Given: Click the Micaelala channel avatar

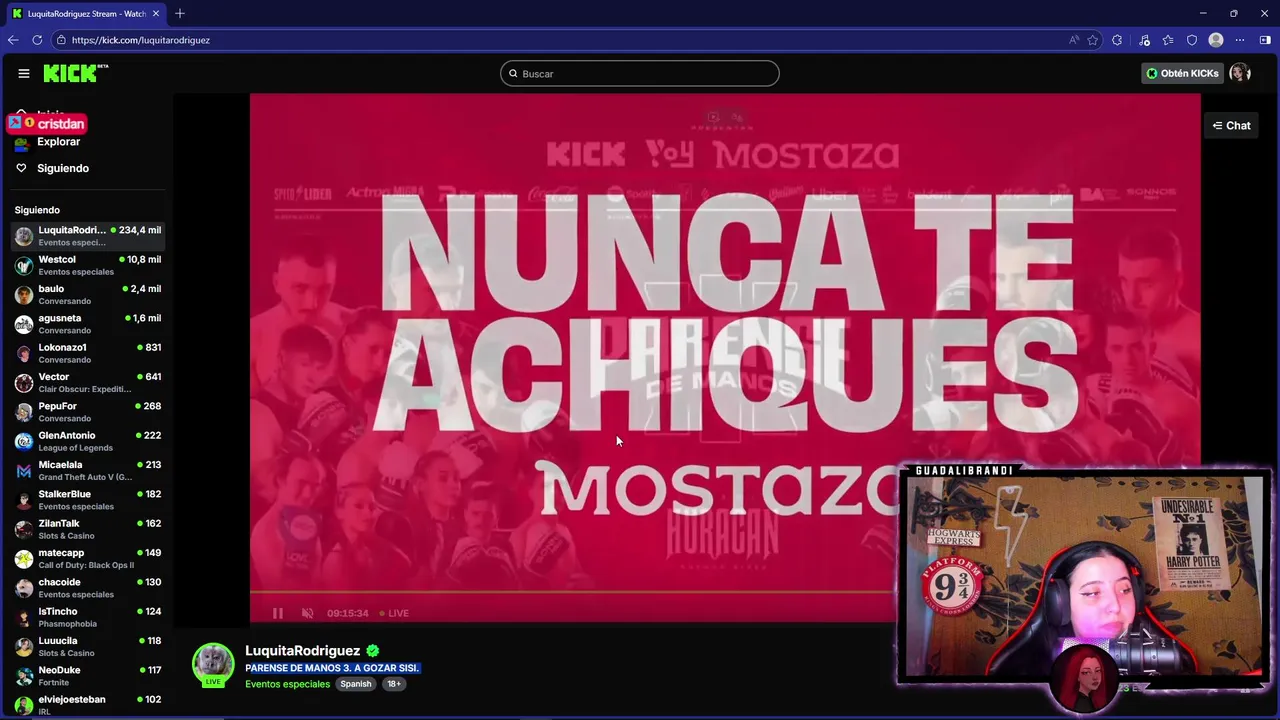Looking at the screenshot, I should [24, 470].
